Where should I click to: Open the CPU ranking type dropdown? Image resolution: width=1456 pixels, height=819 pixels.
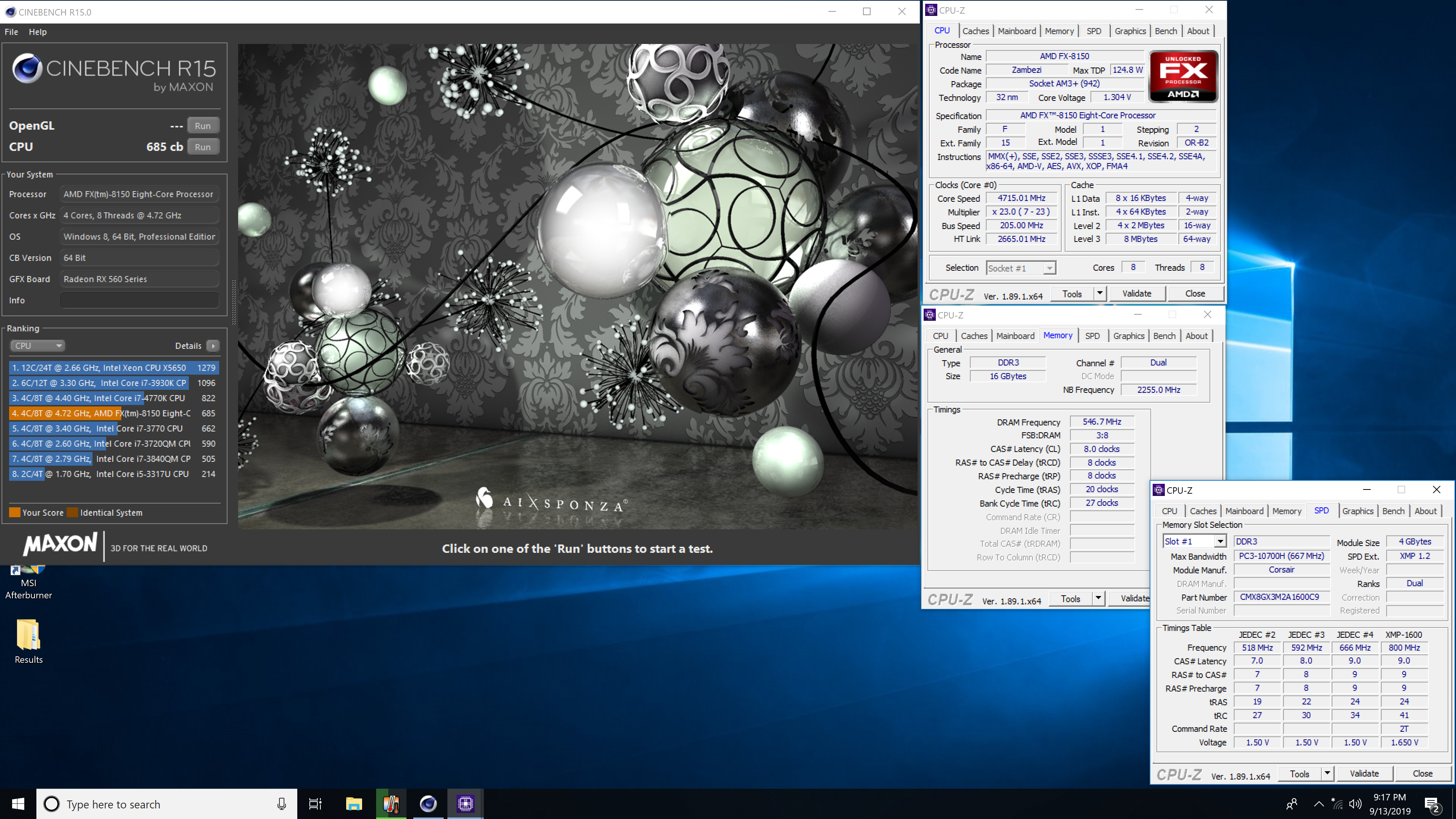(x=37, y=345)
